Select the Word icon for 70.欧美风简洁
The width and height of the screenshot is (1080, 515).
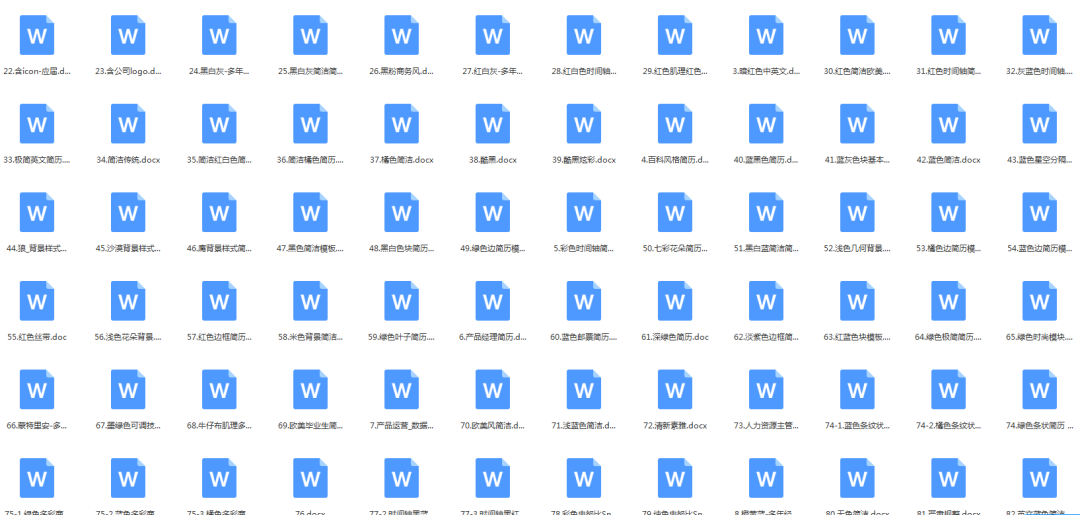(x=493, y=389)
